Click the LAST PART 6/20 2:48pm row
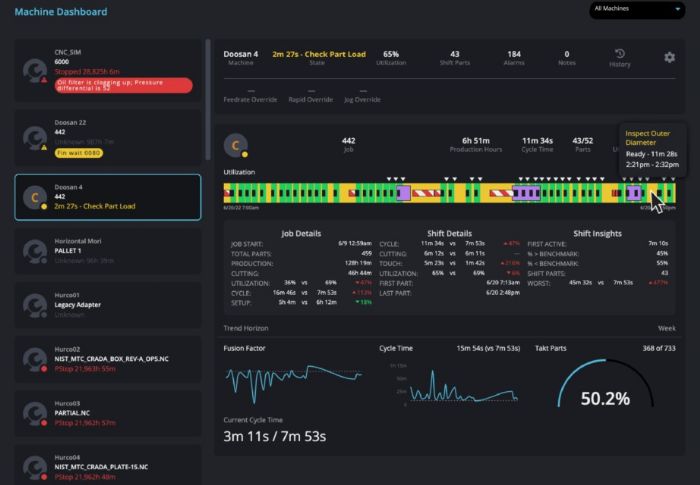Image resolution: width=700 pixels, height=485 pixels. tap(450, 293)
